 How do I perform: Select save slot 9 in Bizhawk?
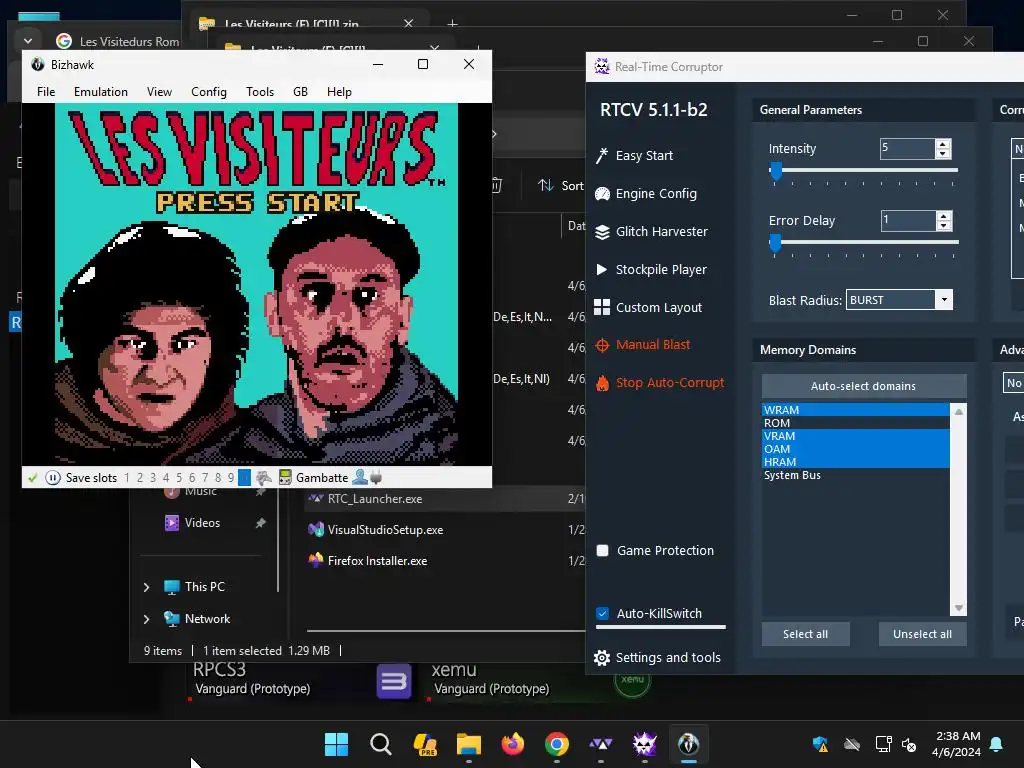pos(231,477)
